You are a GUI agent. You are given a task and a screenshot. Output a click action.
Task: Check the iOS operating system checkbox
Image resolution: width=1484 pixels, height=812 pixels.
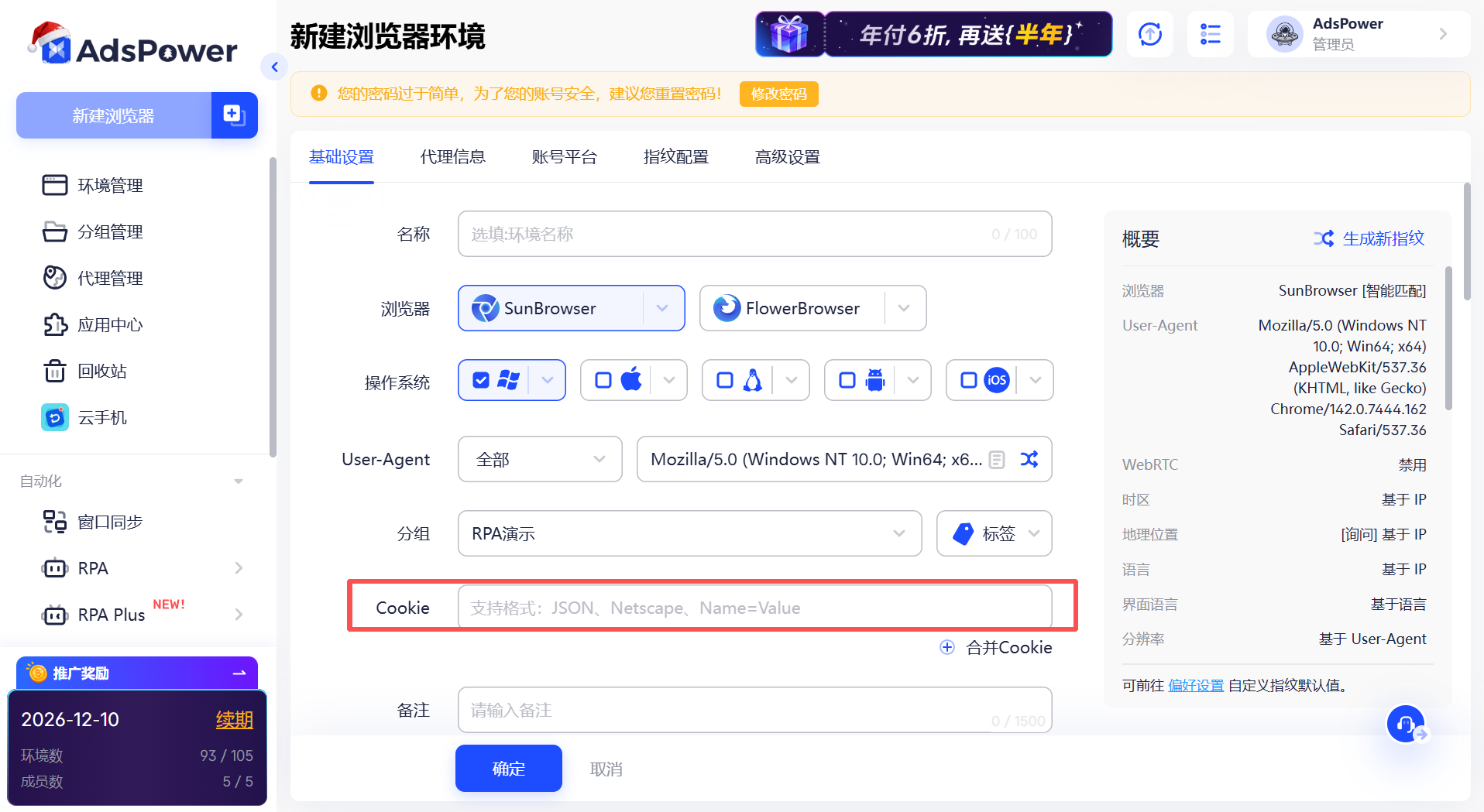967,380
